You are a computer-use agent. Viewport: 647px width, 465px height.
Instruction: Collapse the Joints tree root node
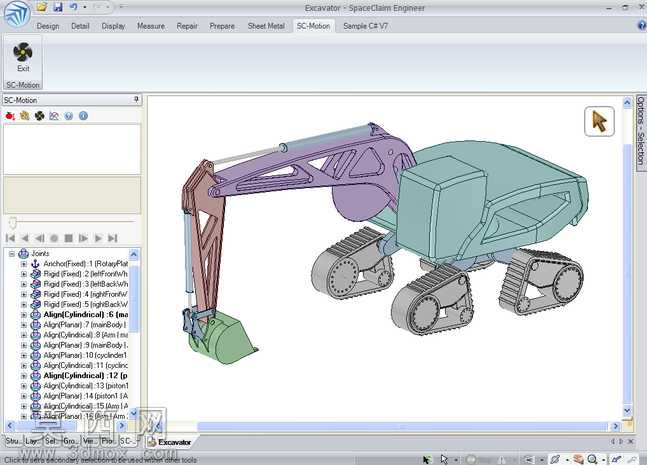(x=12, y=254)
